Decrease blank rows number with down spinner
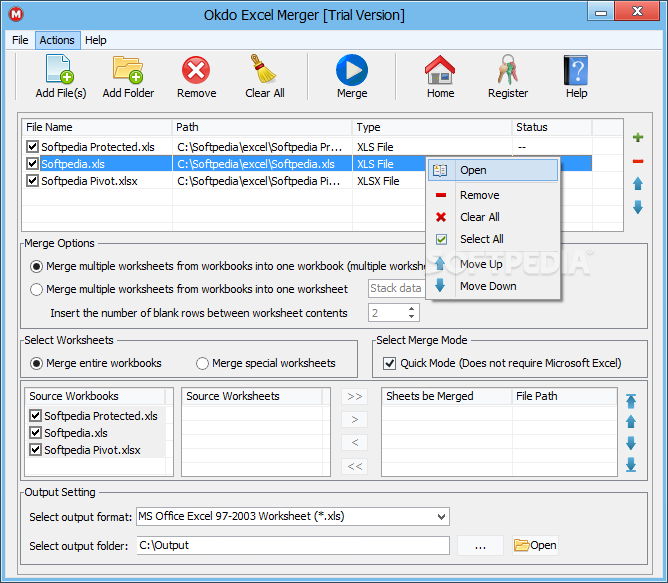Screen dimensions: 668x583 point(411,317)
